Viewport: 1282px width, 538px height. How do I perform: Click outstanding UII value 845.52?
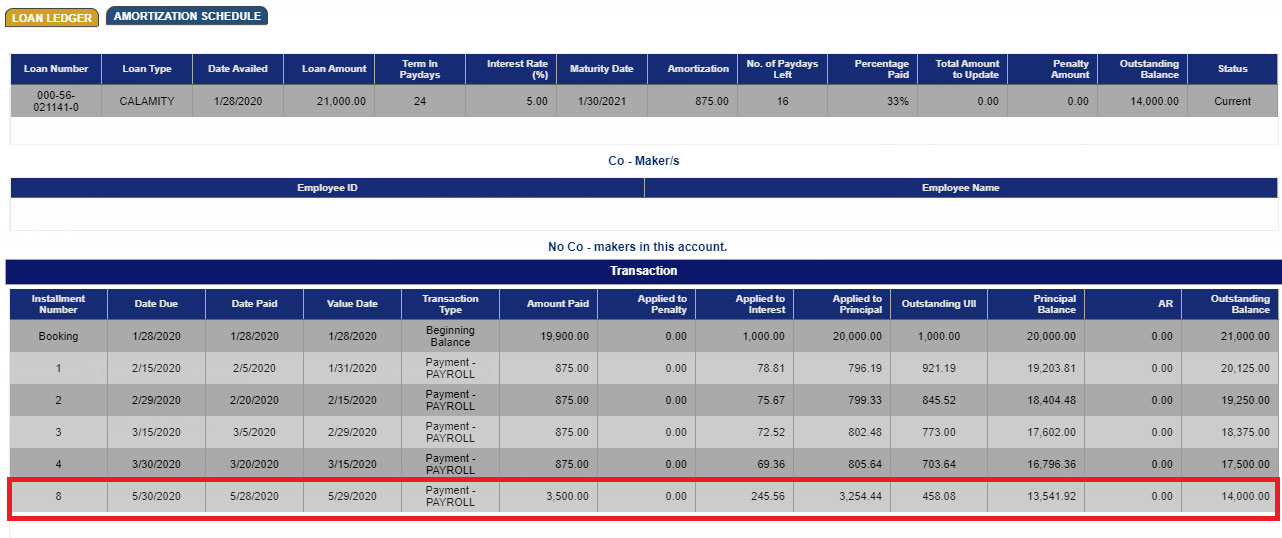pos(939,400)
